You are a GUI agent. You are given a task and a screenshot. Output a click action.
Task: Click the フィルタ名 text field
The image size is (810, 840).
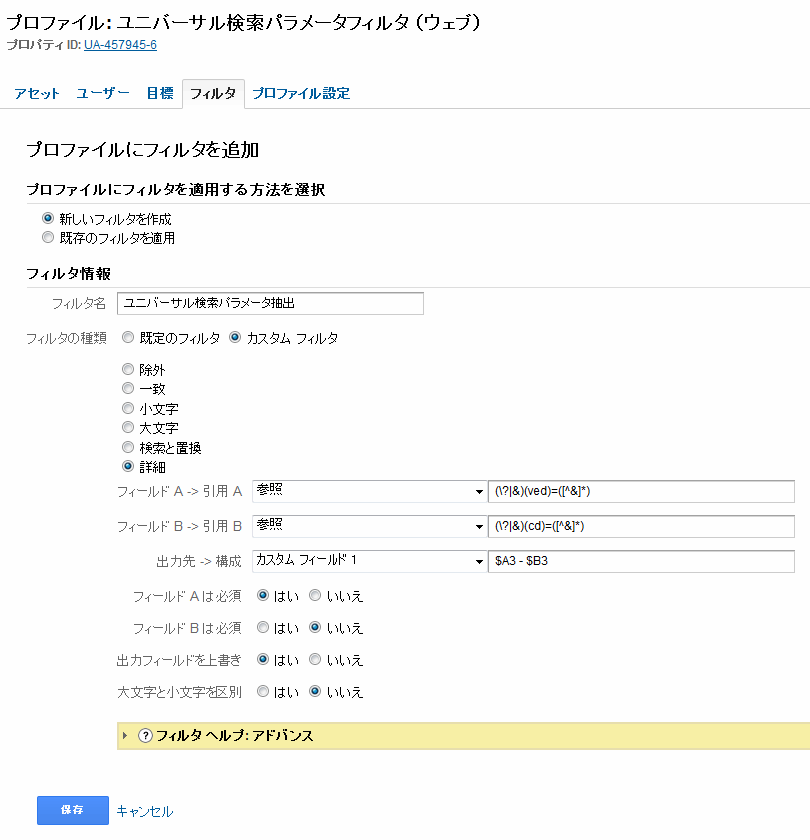point(270,303)
